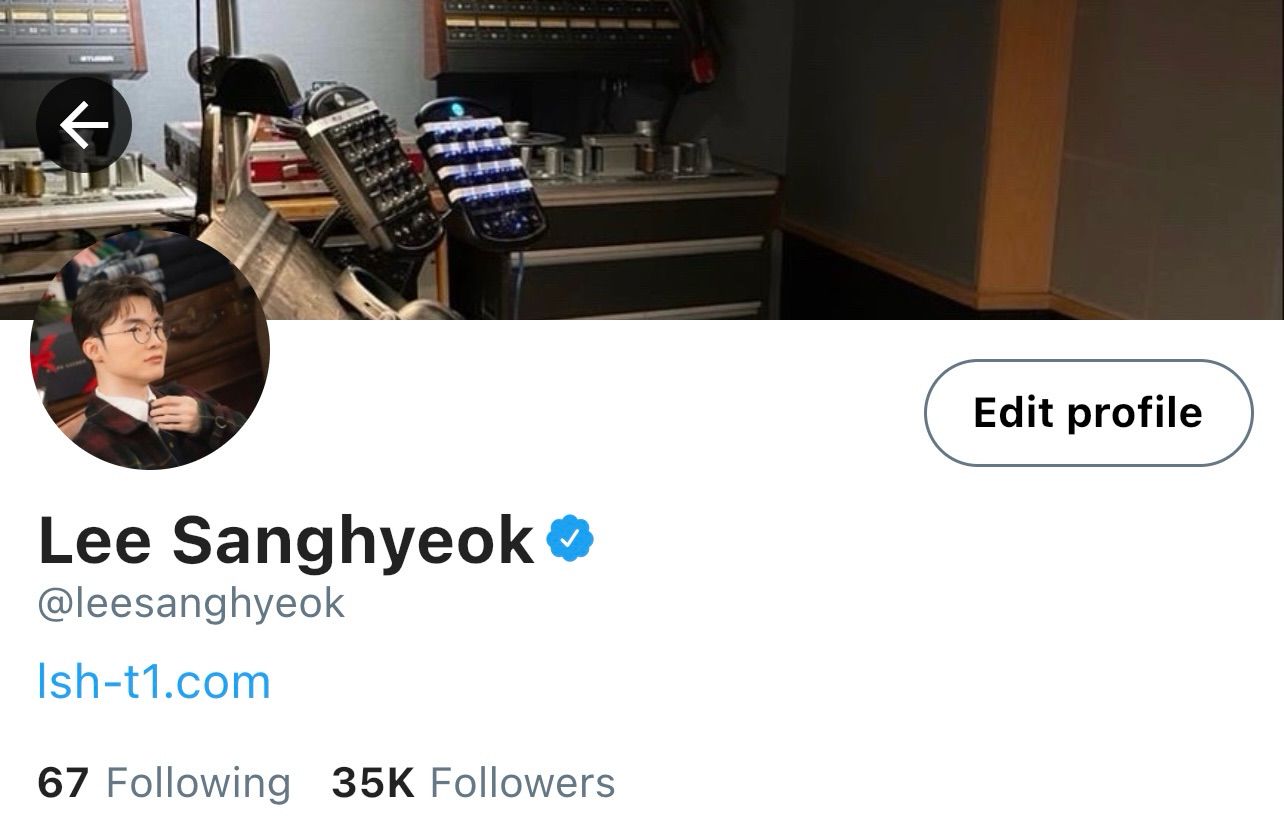Click the Lee Sanghyeok display name
Viewport: 1284px width, 822px height.
click(x=286, y=540)
